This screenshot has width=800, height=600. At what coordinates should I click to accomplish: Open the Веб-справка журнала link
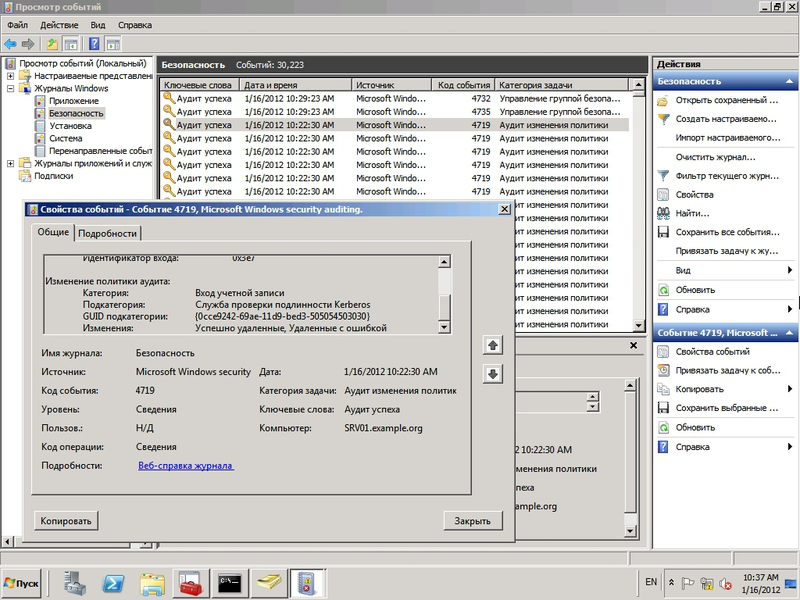[x=186, y=466]
